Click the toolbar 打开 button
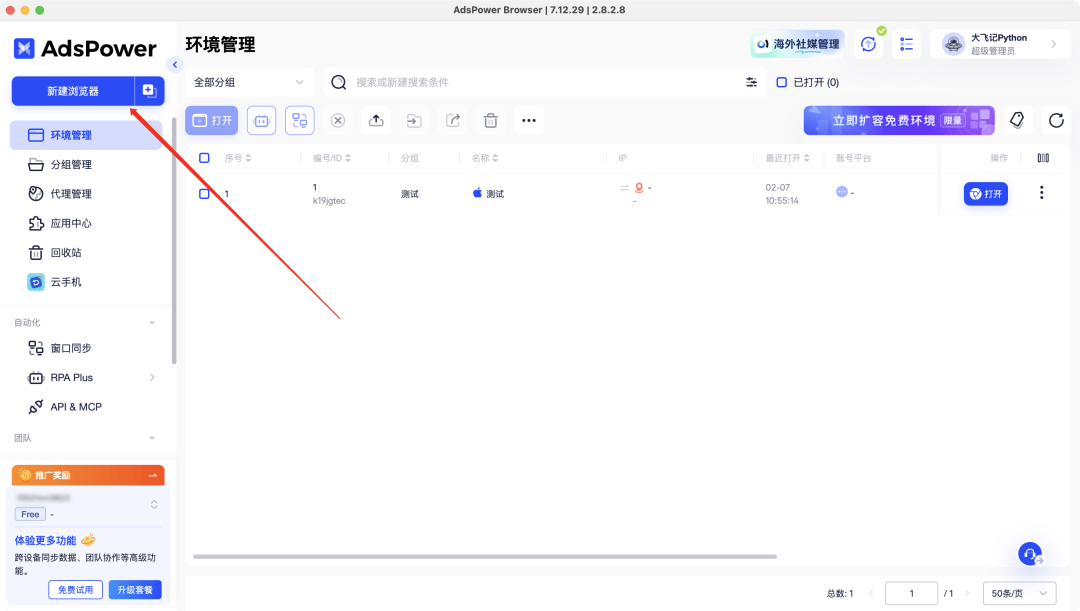The width and height of the screenshot is (1080, 611). click(x=211, y=121)
